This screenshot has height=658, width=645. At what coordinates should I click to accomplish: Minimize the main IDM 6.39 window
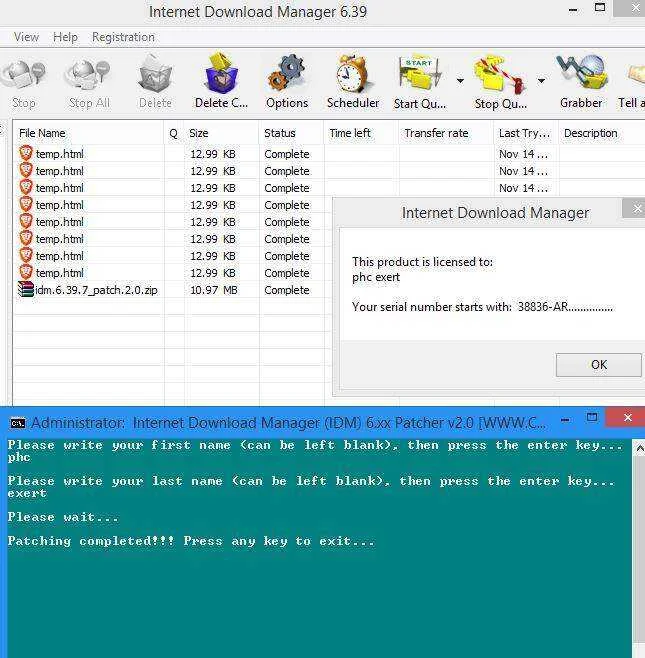[x=573, y=10]
